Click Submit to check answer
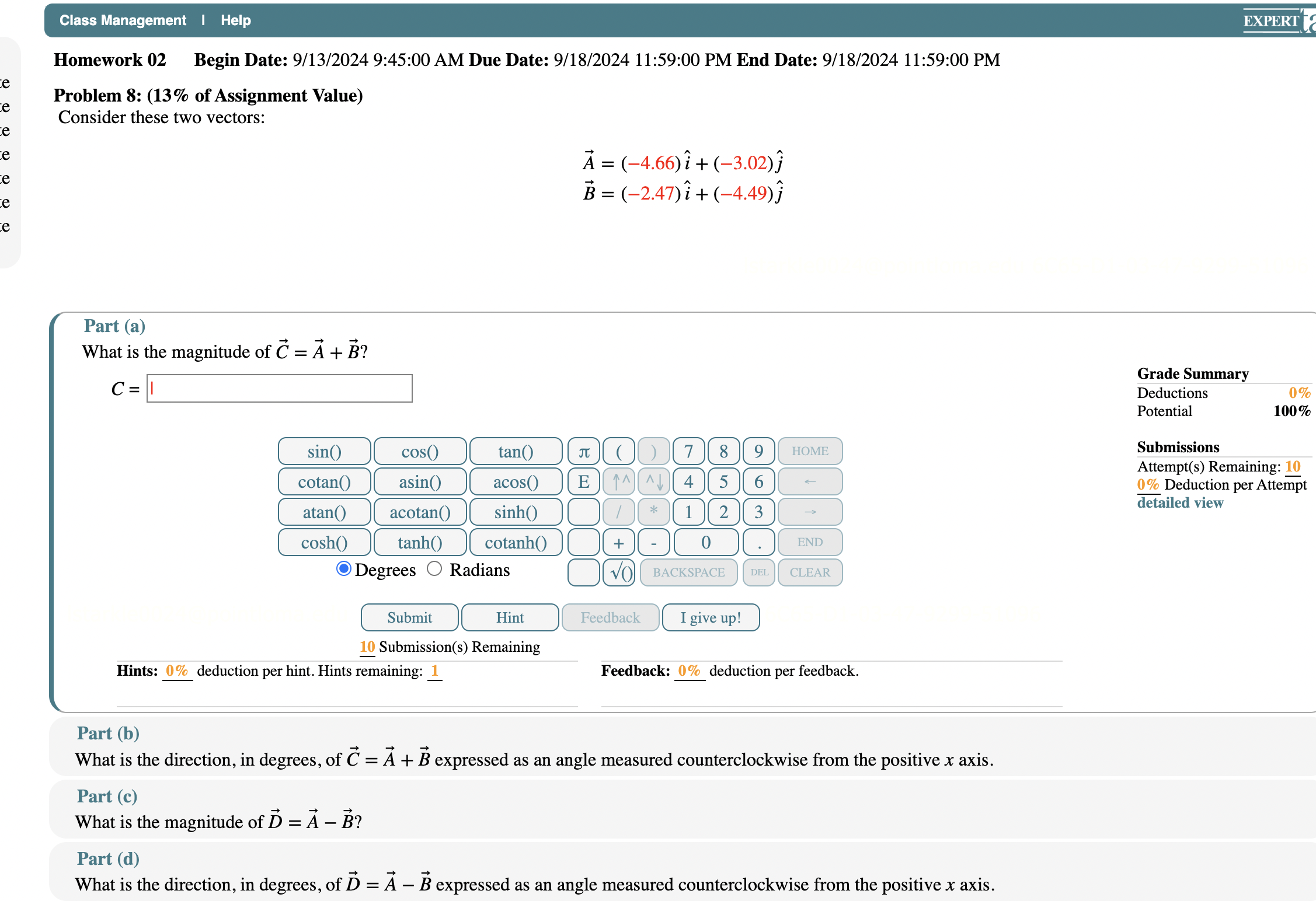This screenshot has width=1316, height=901. (x=409, y=617)
